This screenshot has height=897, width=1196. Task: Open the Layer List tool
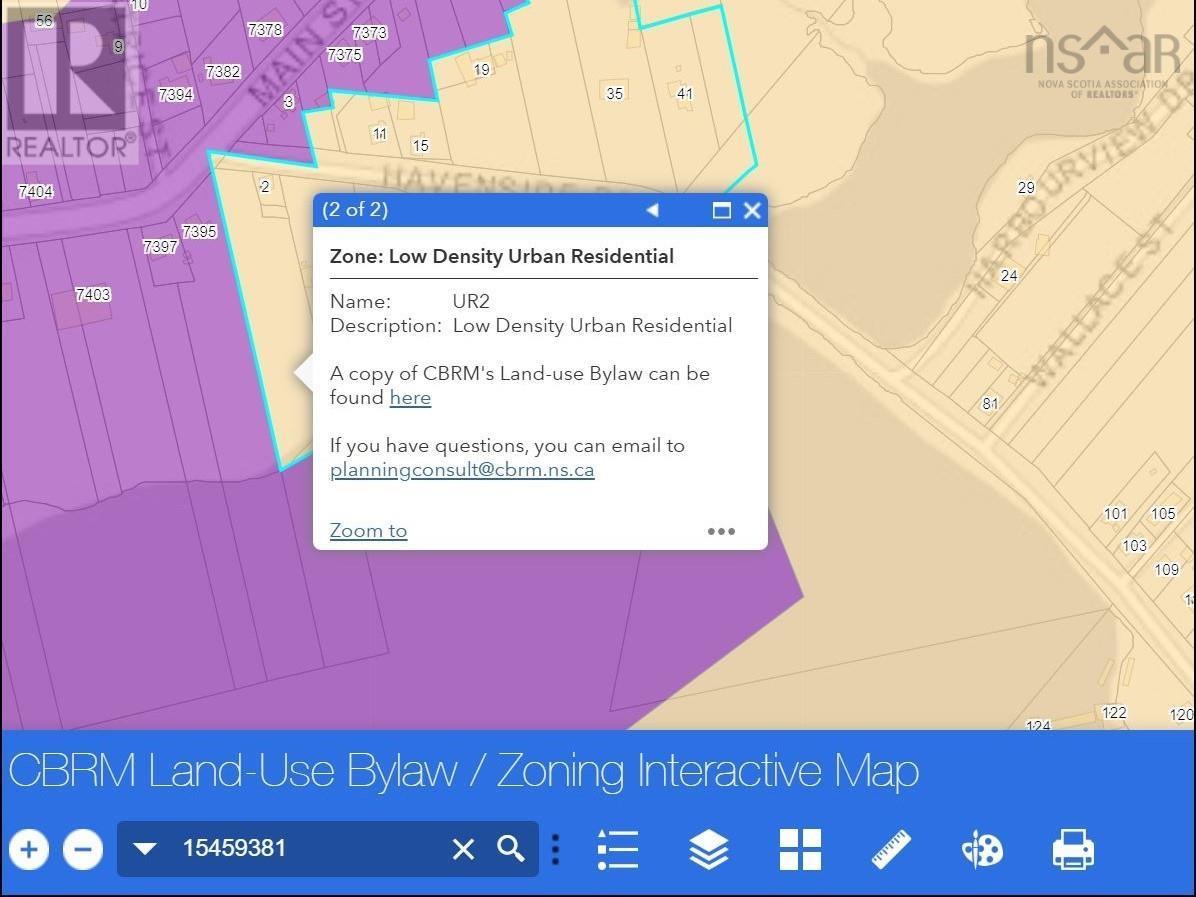(x=708, y=849)
